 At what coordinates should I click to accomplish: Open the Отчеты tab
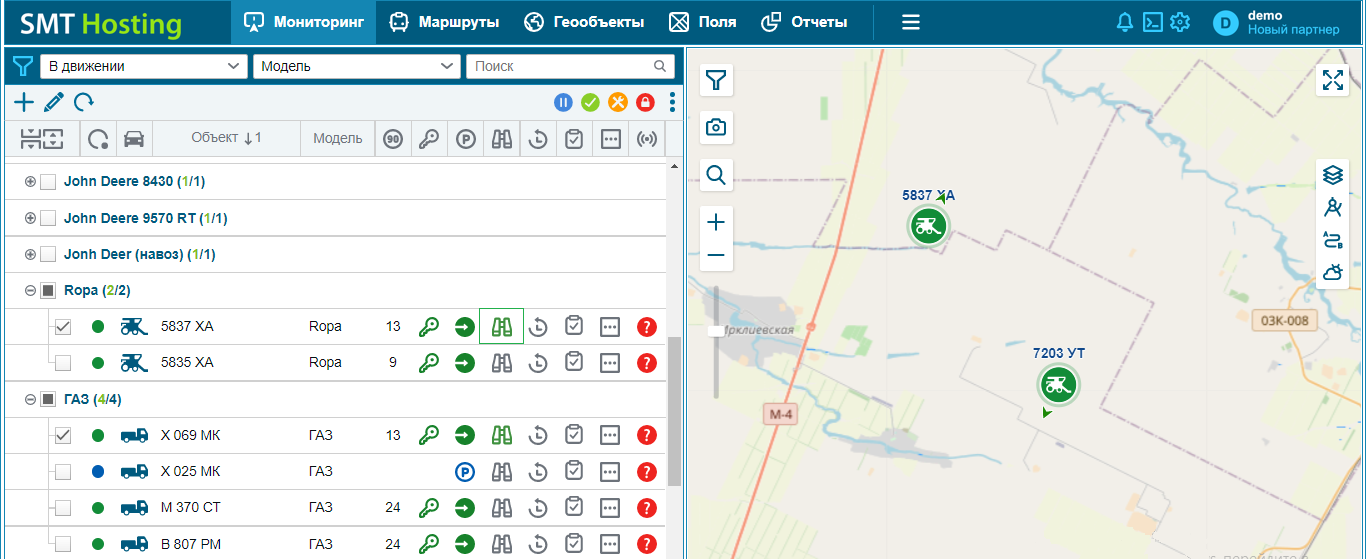(x=804, y=22)
